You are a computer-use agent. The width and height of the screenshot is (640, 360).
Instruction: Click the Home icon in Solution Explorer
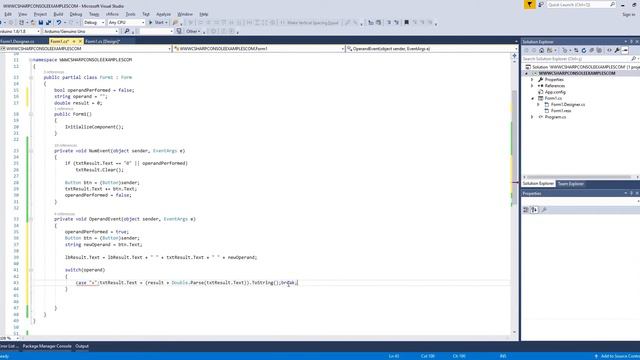point(542,51)
